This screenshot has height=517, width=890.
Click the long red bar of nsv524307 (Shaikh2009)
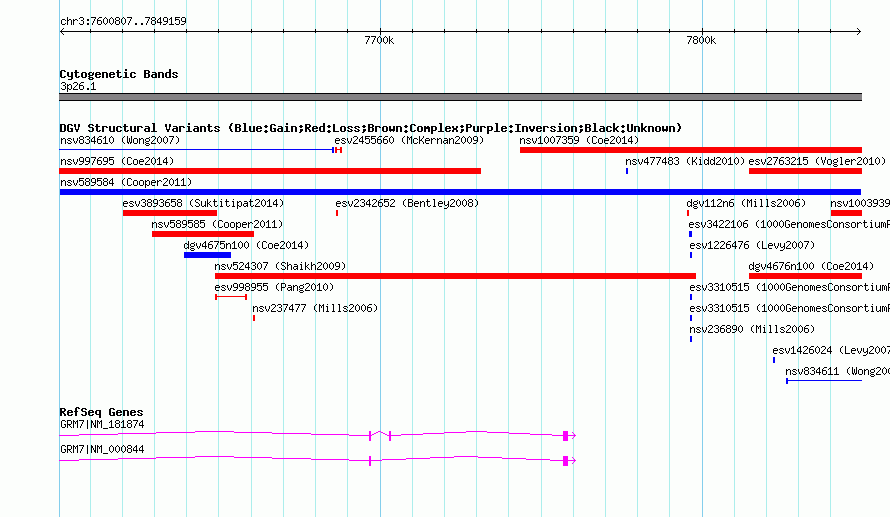pyautogui.click(x=455, y=276)
